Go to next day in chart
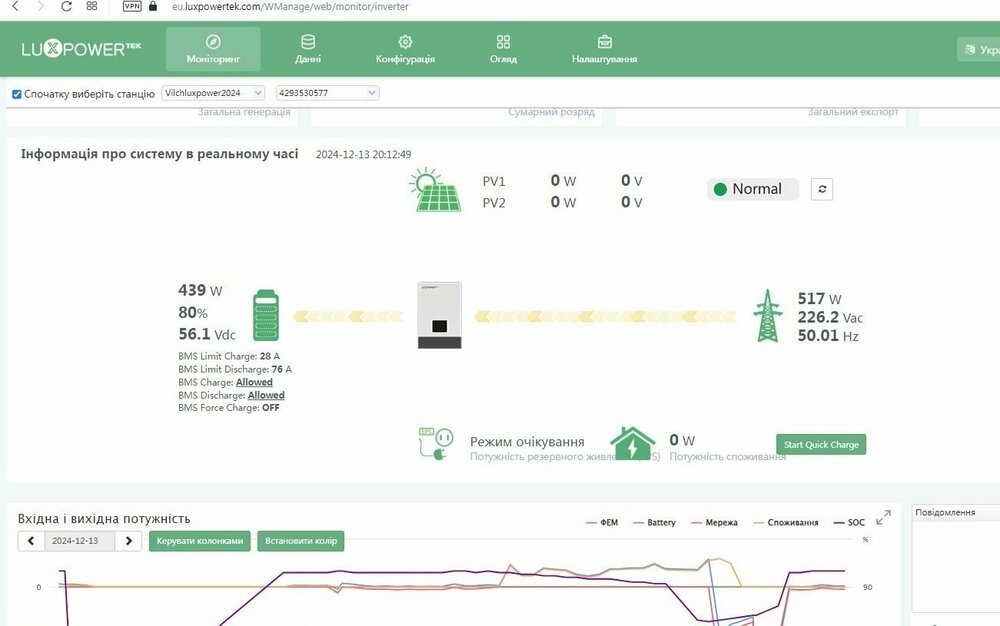The height and width of the screenshot is (626, 1000). point(128,541)
